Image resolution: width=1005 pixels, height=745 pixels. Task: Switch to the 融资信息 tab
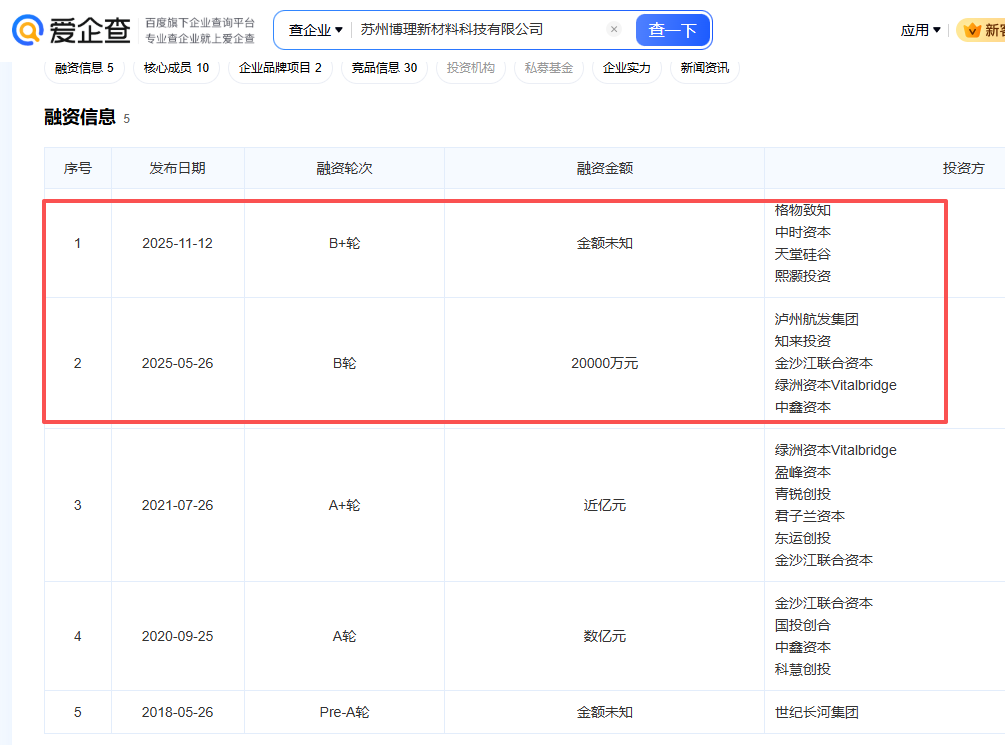pyautogui.click(x=84, y=68)
